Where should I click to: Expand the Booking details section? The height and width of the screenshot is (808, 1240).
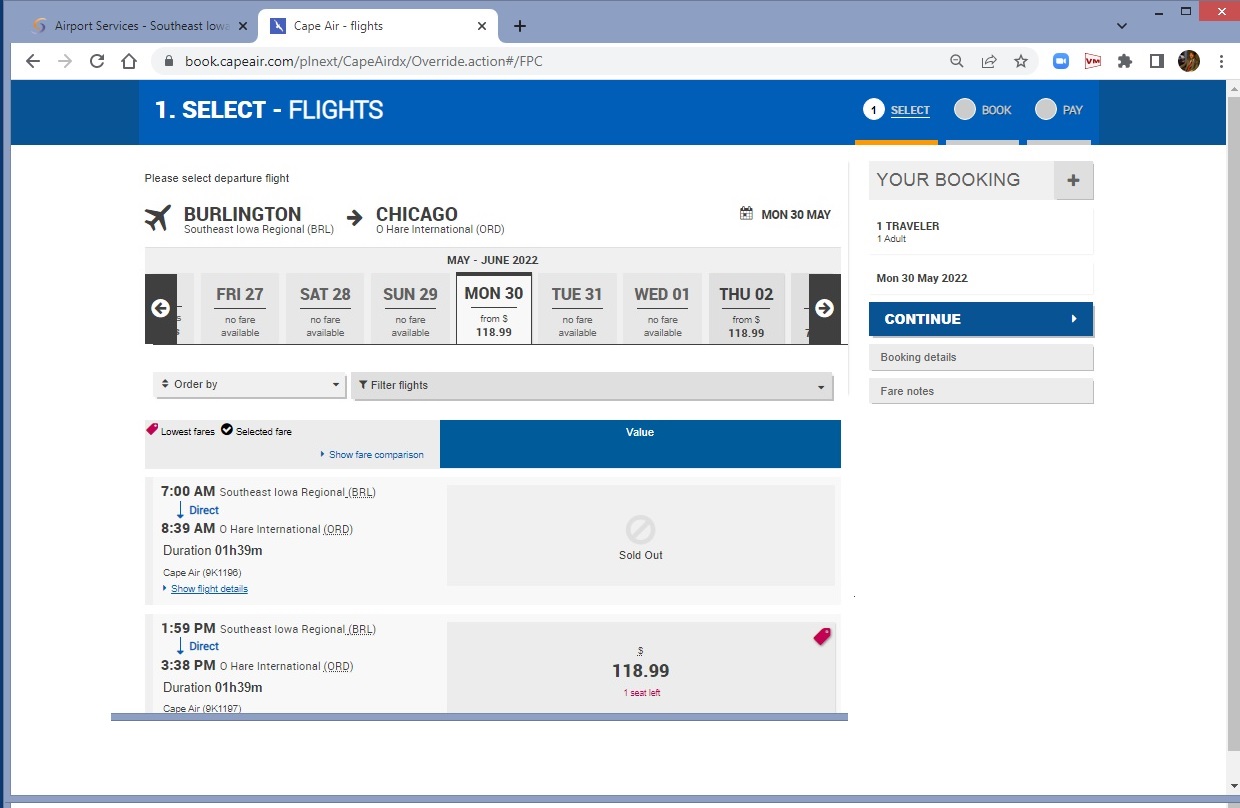click(980, 358)
